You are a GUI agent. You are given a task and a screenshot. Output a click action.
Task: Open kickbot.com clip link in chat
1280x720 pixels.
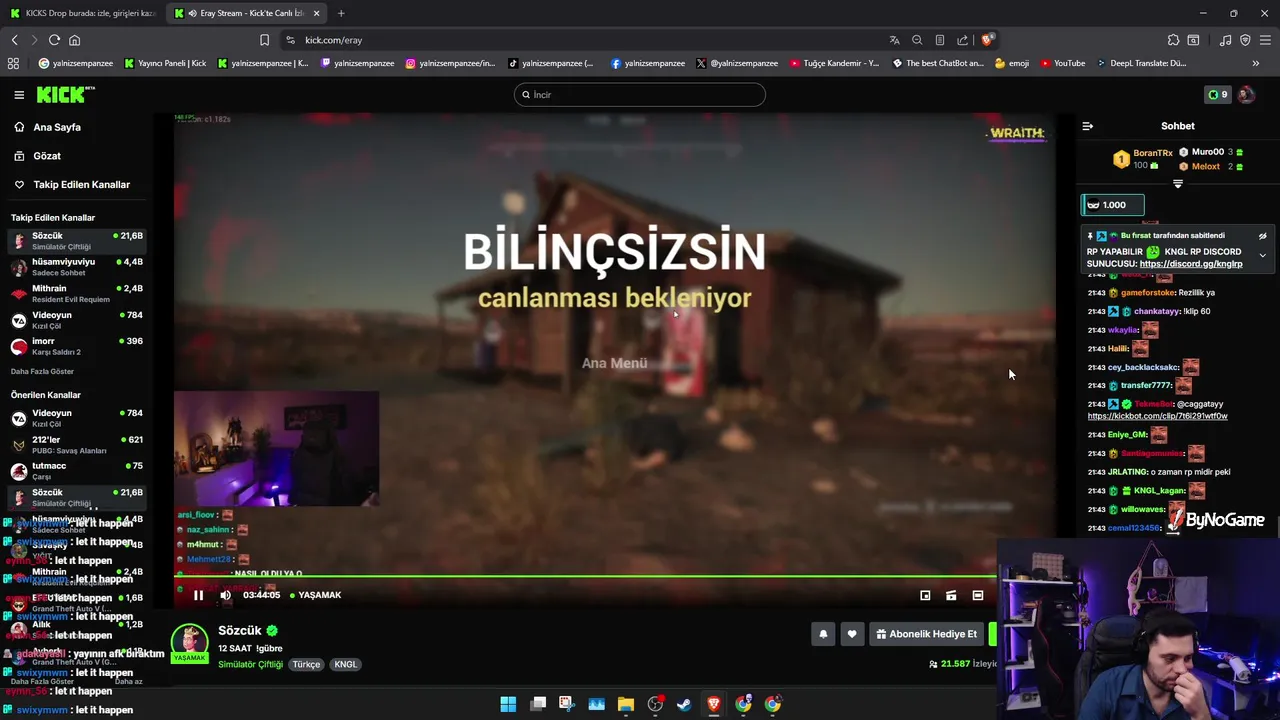(1157, 416)
